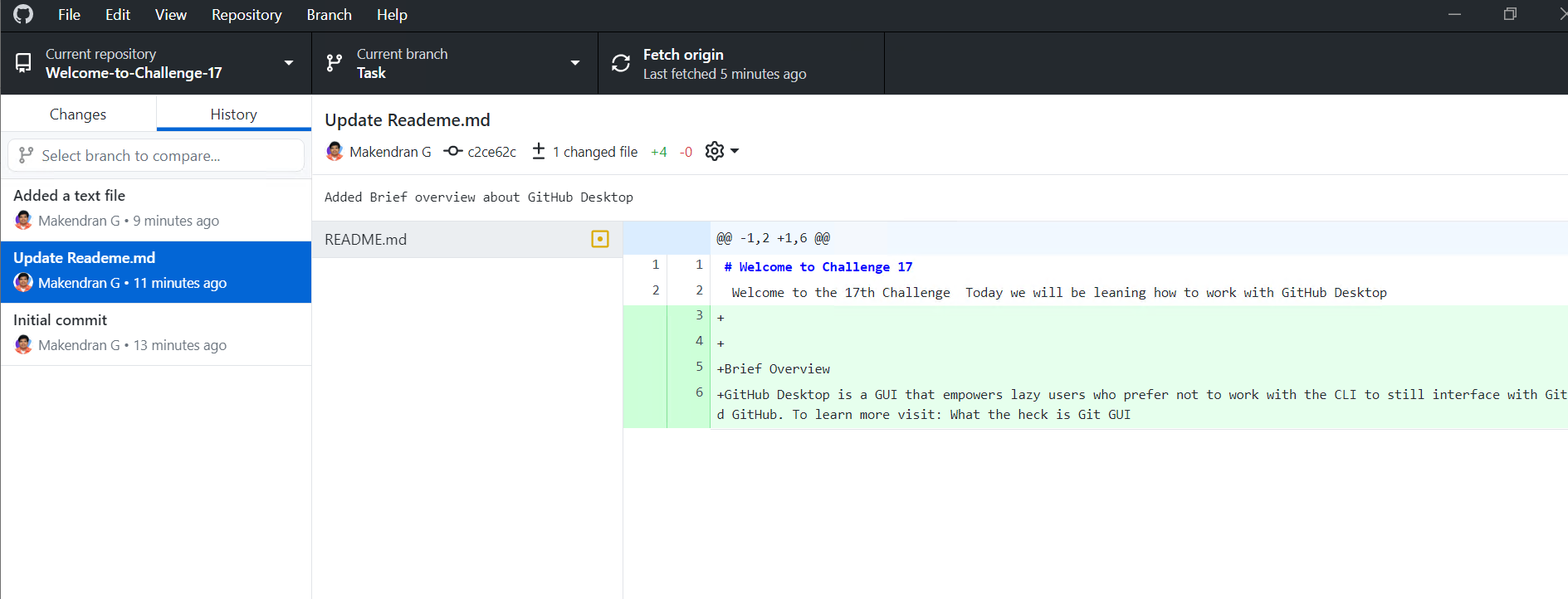Switch to the Changes tab
Image resolution: width=1568 pixels, height=599 pixels.
tap(78, 114)
